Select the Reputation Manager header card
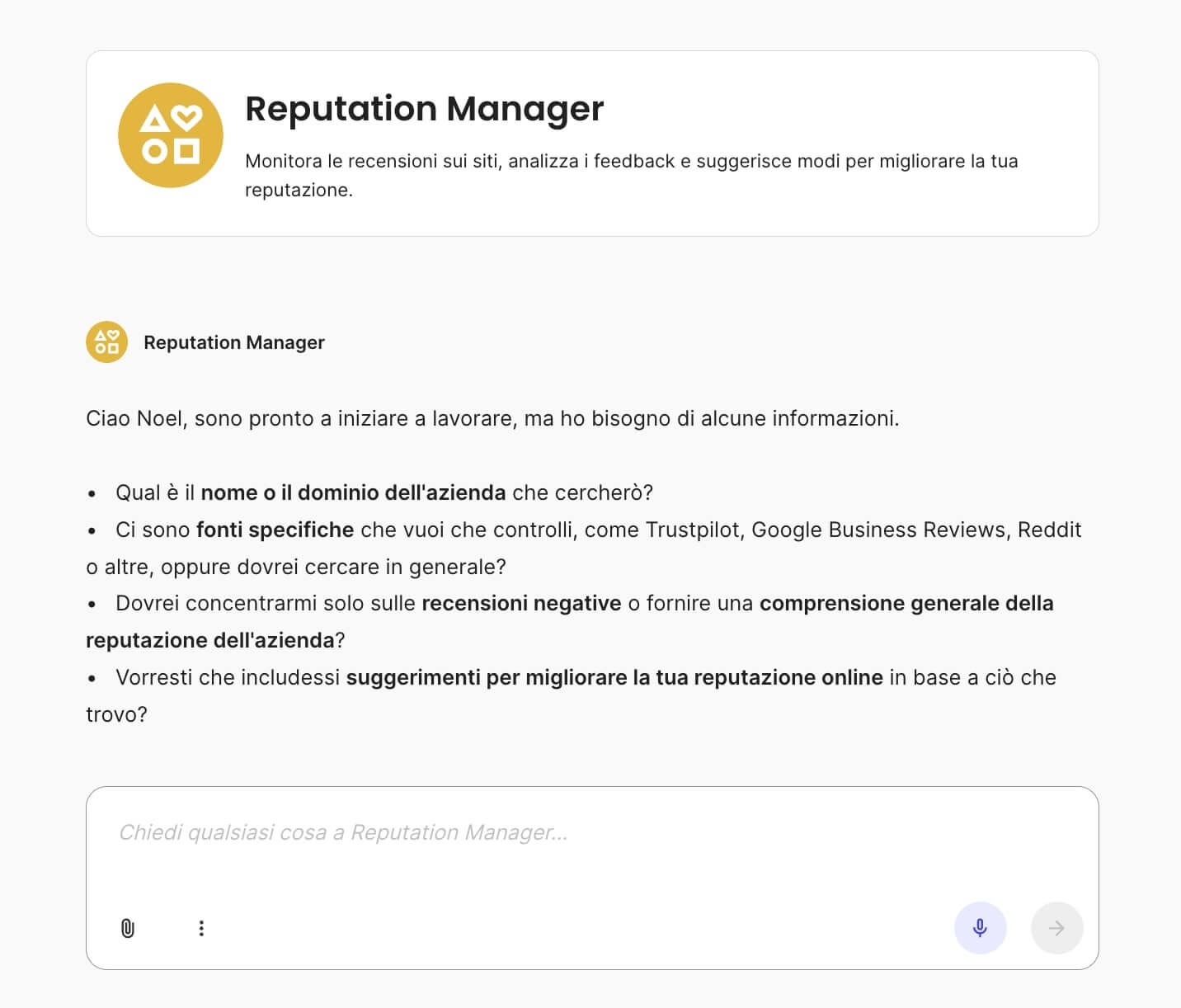 (x=590, y=142)
